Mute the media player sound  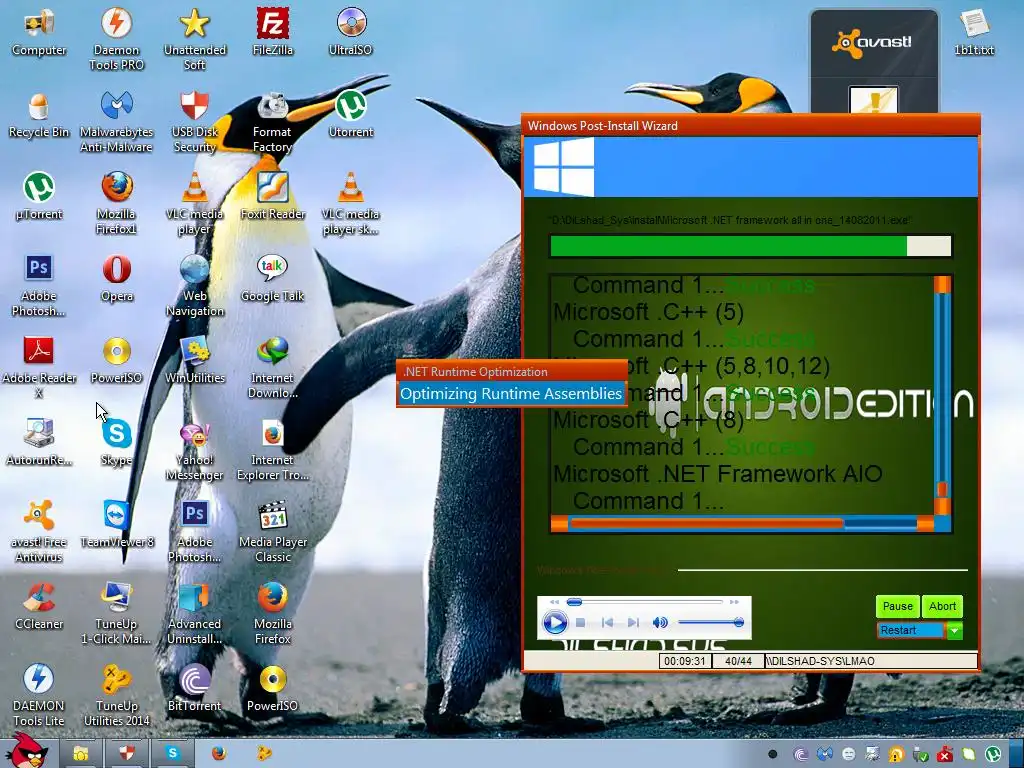(x=660, y=623)
